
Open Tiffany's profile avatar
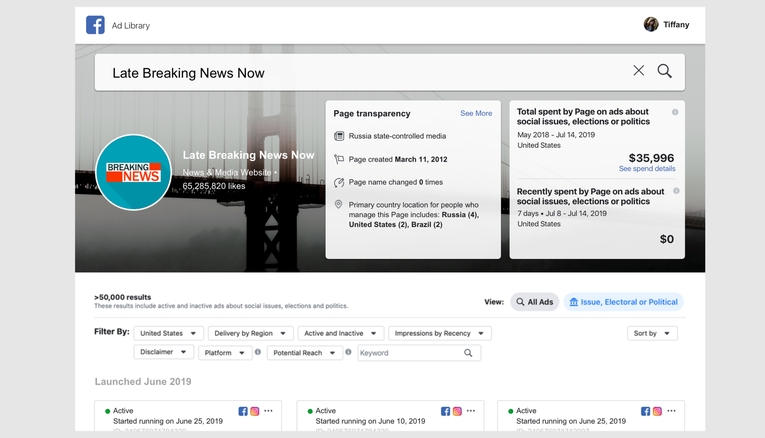click(651, 25)
